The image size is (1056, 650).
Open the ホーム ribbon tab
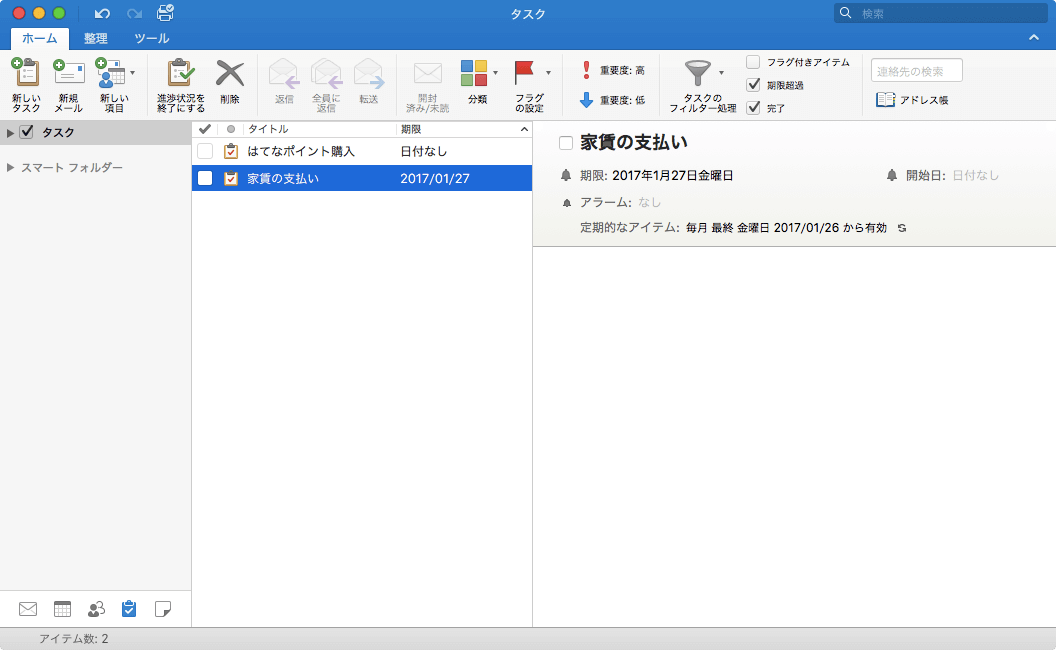pyautogui.click(x=40, y=38)
